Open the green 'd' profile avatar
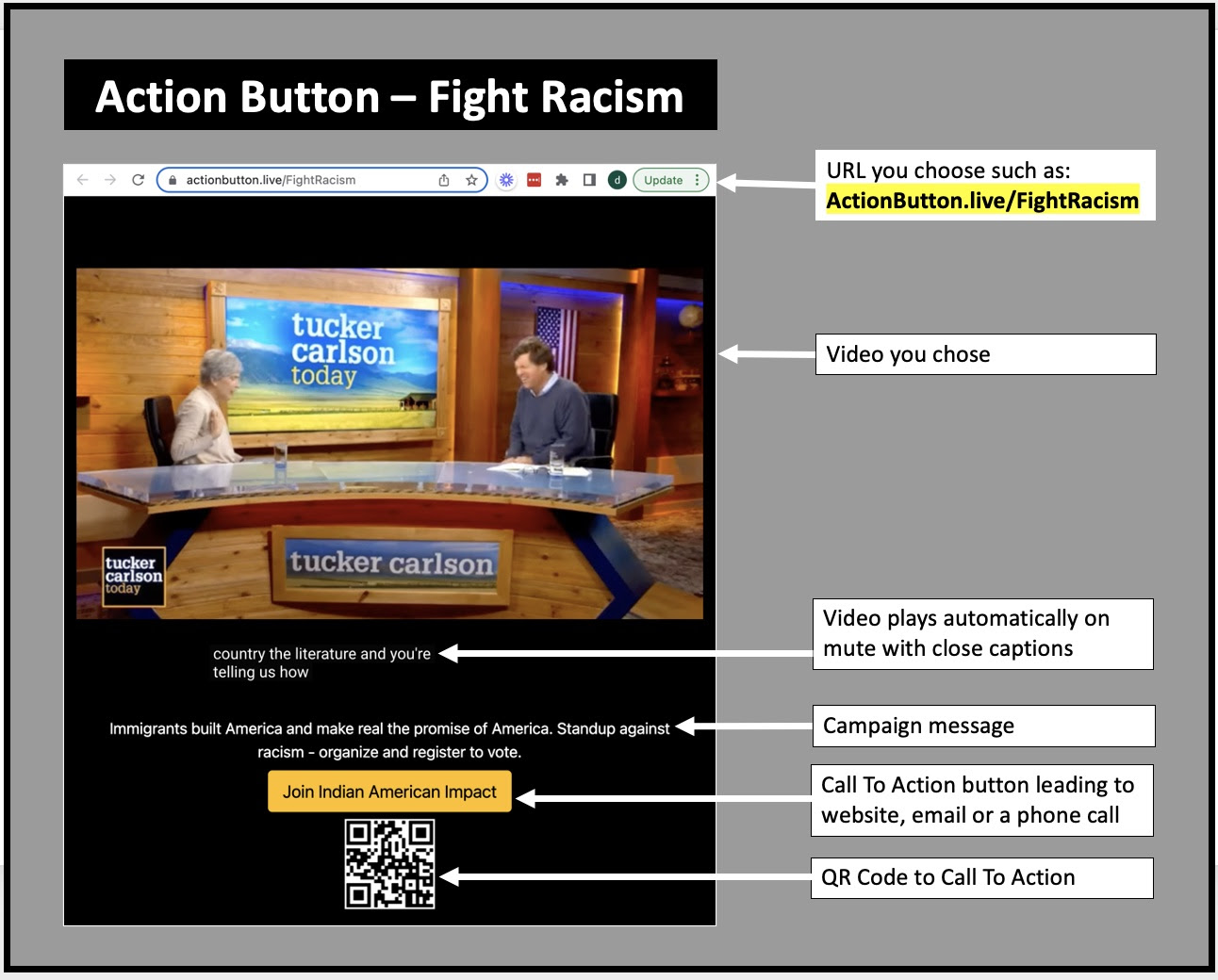 617,180
